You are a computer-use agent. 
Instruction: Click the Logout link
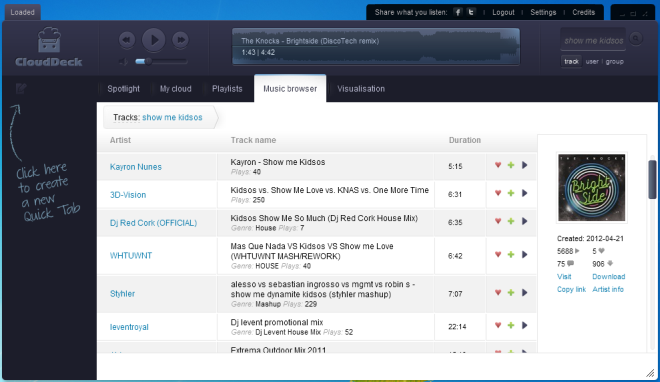[x=503, y=12]
